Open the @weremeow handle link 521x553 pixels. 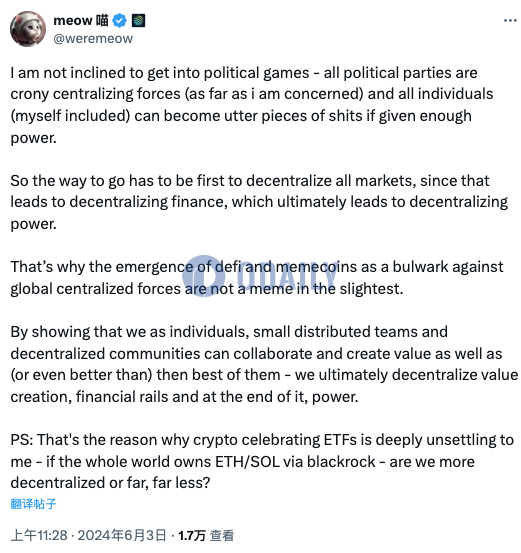click(93, 38)
